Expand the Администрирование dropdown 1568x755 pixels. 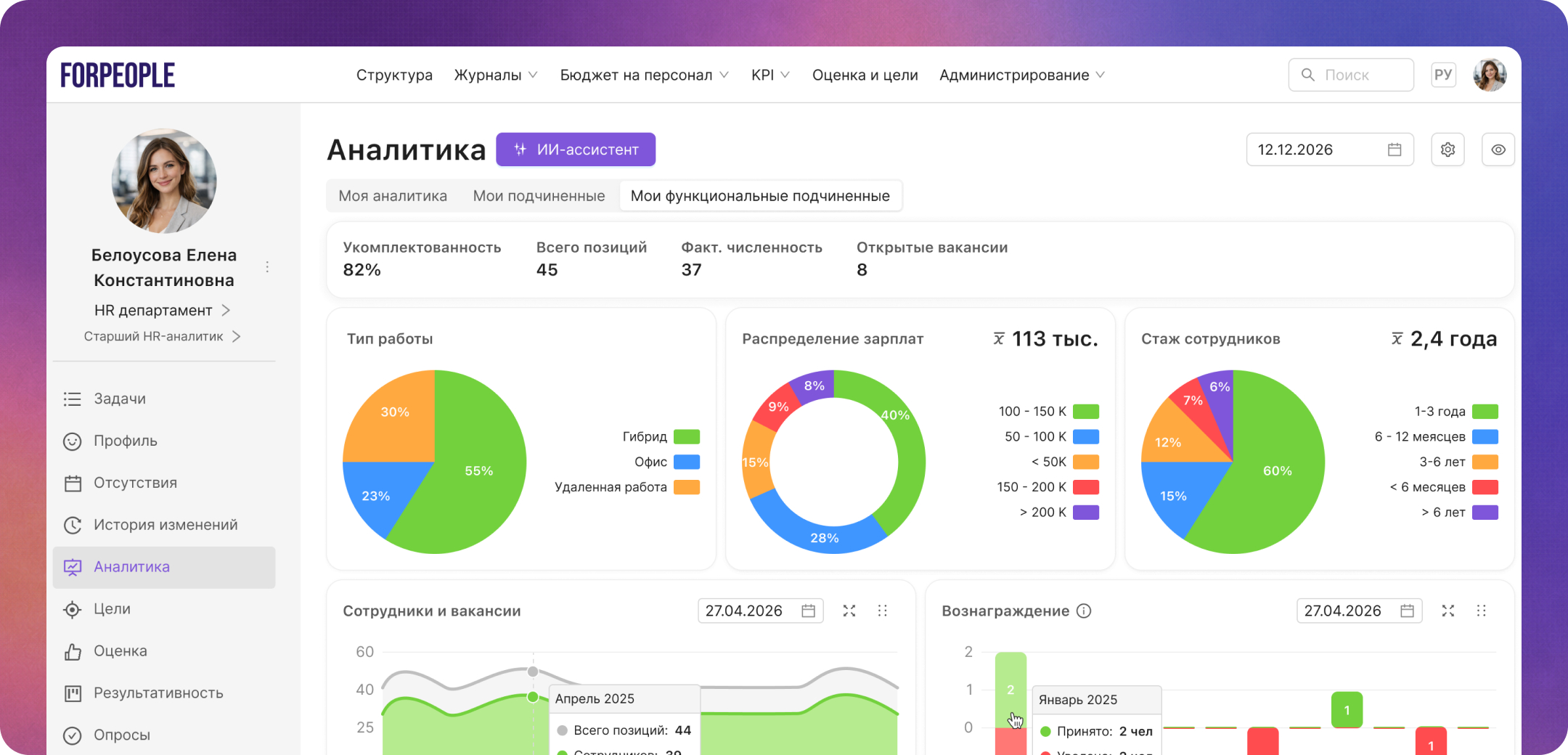pos(1022,75)
